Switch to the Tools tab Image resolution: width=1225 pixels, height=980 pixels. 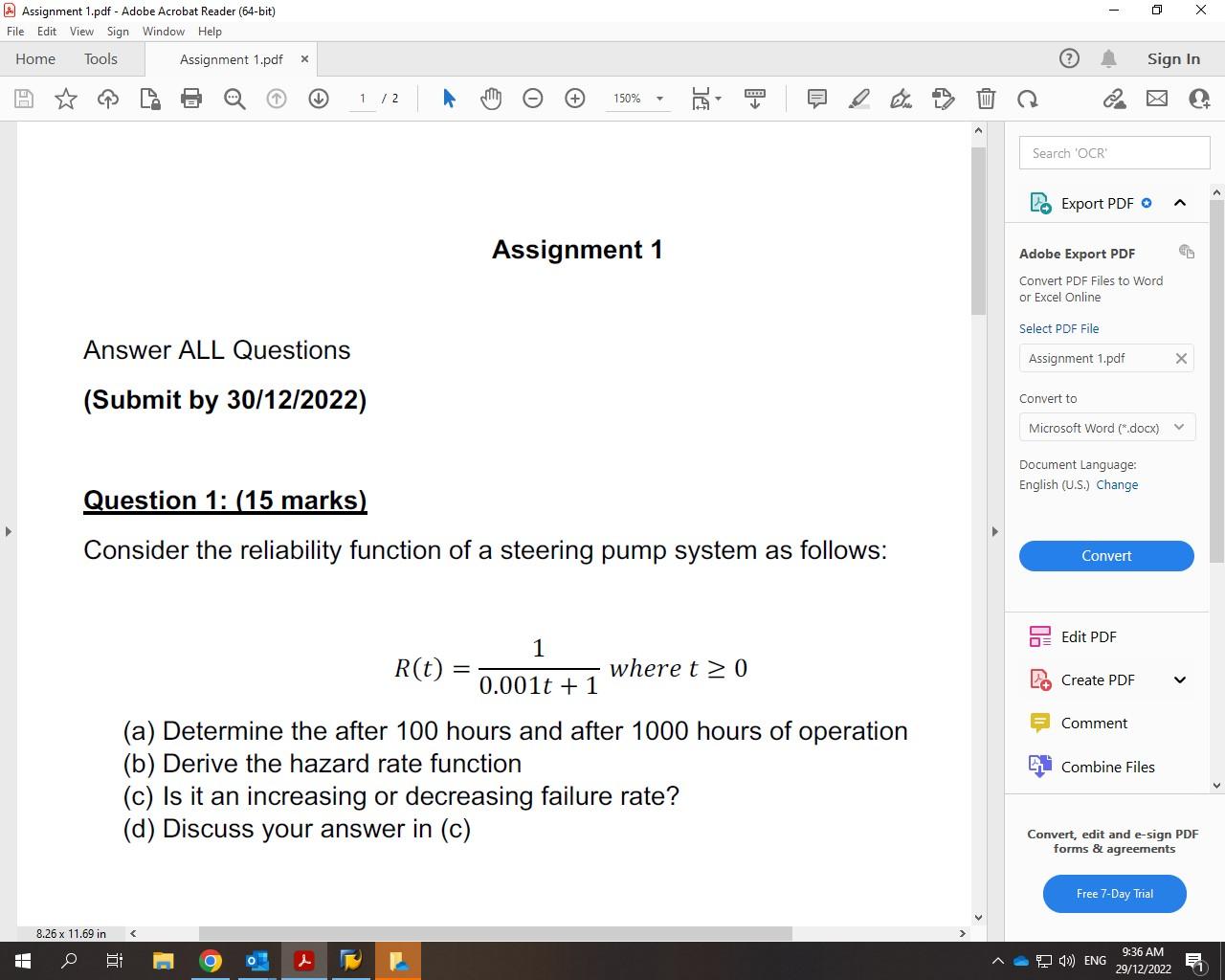click(100, 58)
